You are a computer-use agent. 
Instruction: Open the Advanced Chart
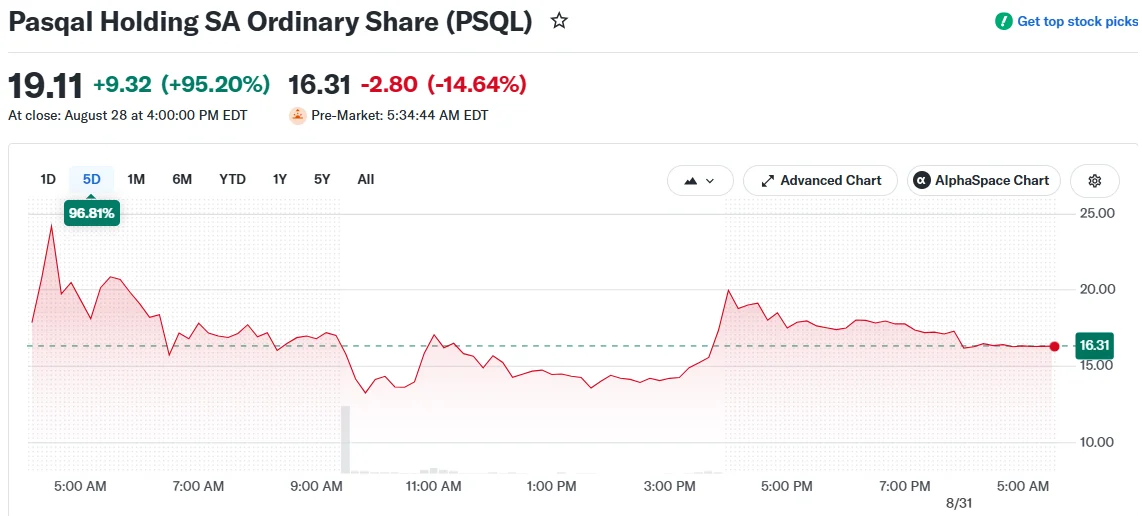[820, 181]
